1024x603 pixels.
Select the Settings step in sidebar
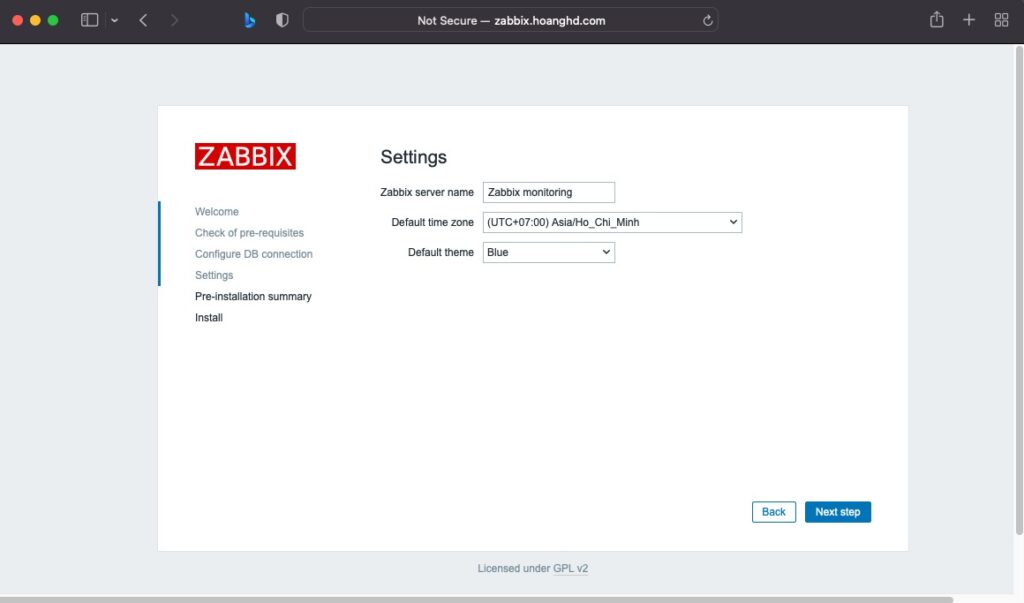click(x=214, y=275)
